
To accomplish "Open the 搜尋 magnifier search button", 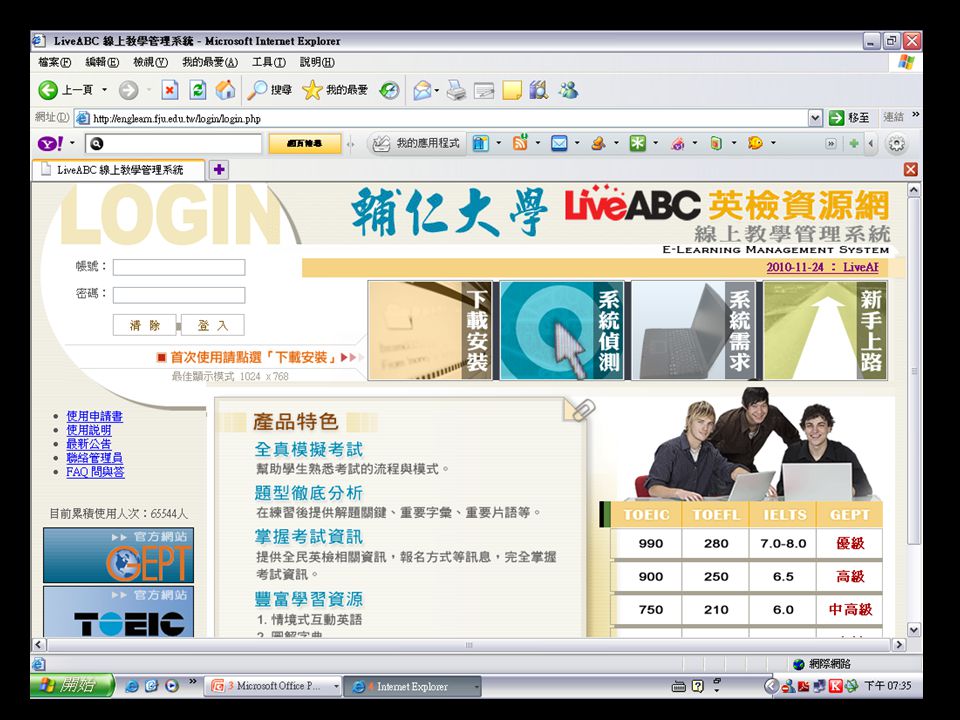I will click(269, 91).
